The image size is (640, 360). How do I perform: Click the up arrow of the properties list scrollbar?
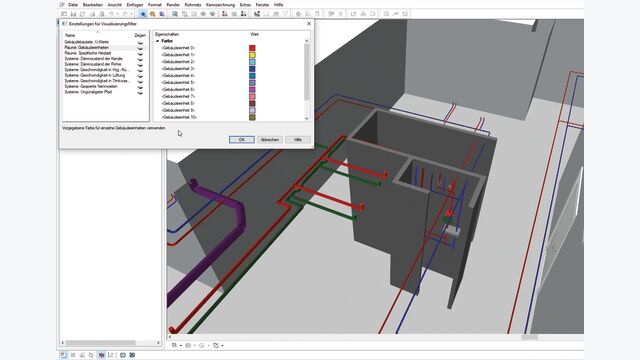[x=307, y=41]
